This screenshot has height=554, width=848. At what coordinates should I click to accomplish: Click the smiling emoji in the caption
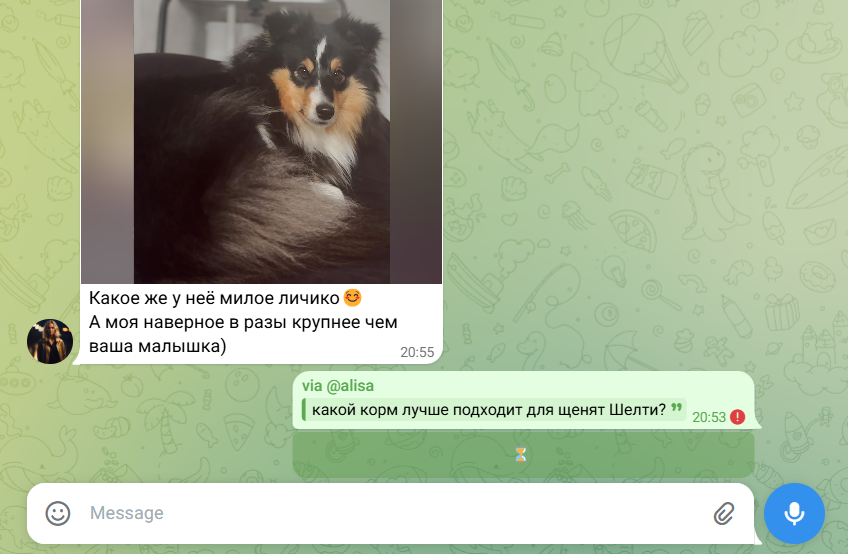click(x=353, y=297)
